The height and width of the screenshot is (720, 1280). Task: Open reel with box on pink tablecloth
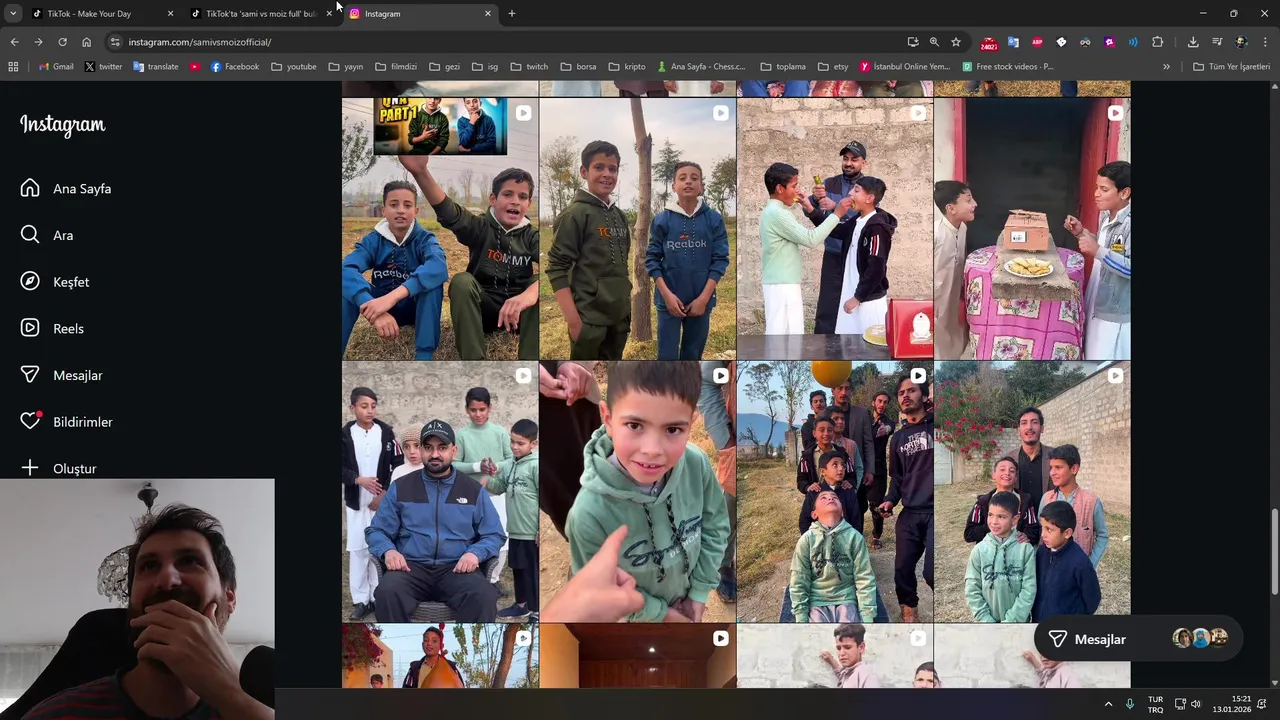[1032, 228]
